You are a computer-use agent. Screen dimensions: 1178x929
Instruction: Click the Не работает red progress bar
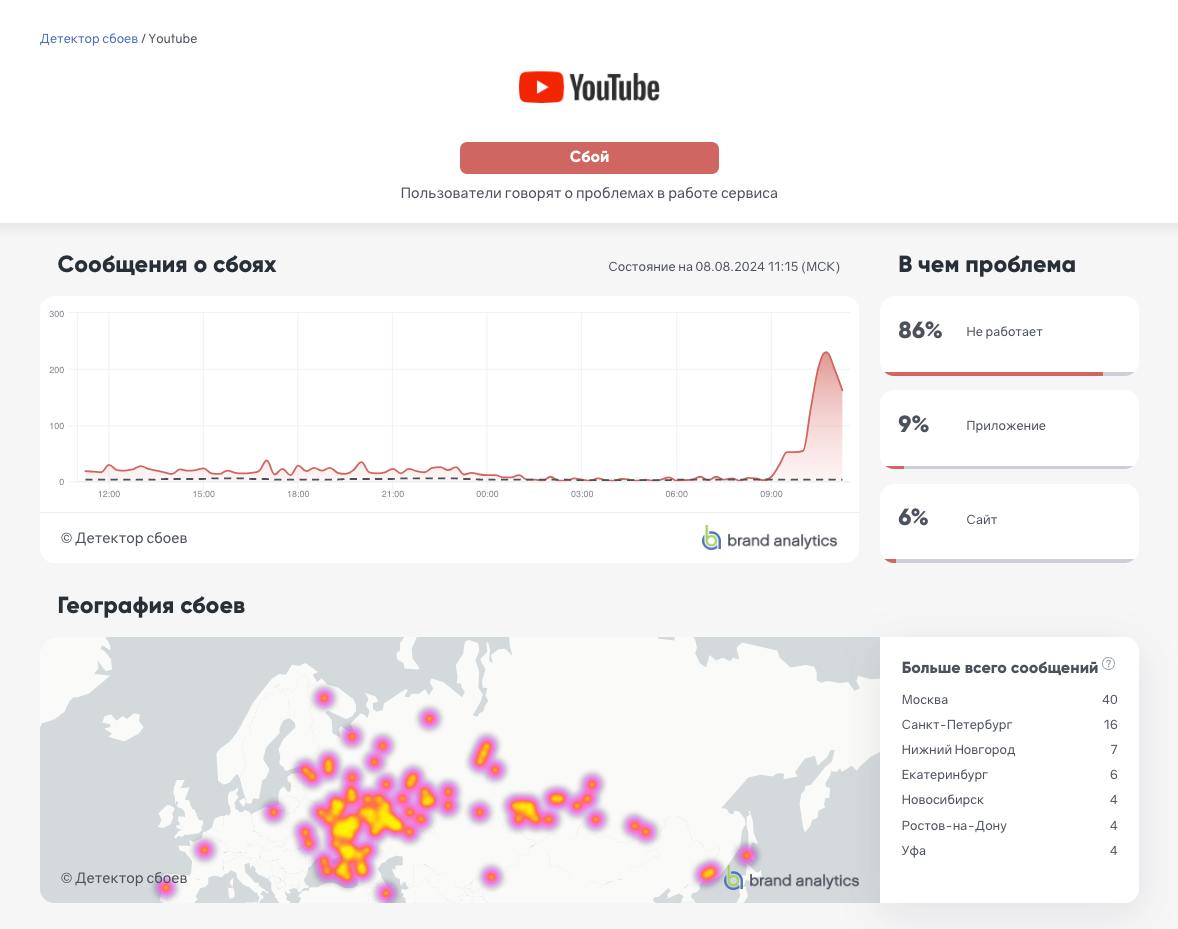point(993,374)
